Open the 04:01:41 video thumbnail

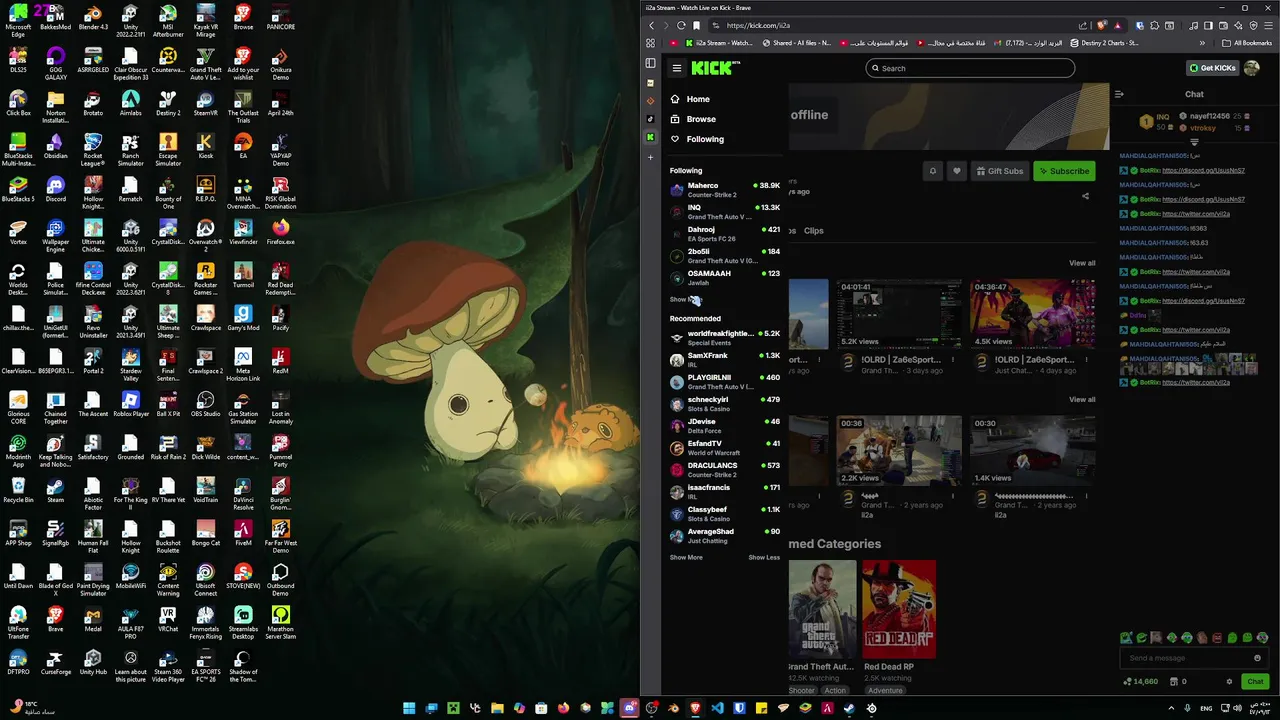pyautogui.click(x=899, y=314)
